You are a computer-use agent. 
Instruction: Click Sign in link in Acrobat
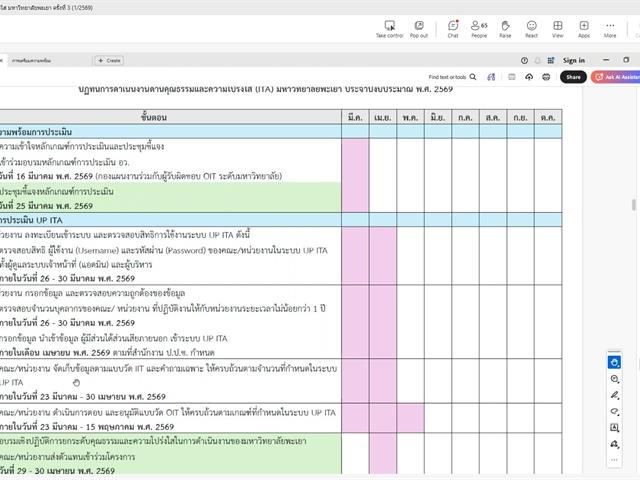(574, 60)
